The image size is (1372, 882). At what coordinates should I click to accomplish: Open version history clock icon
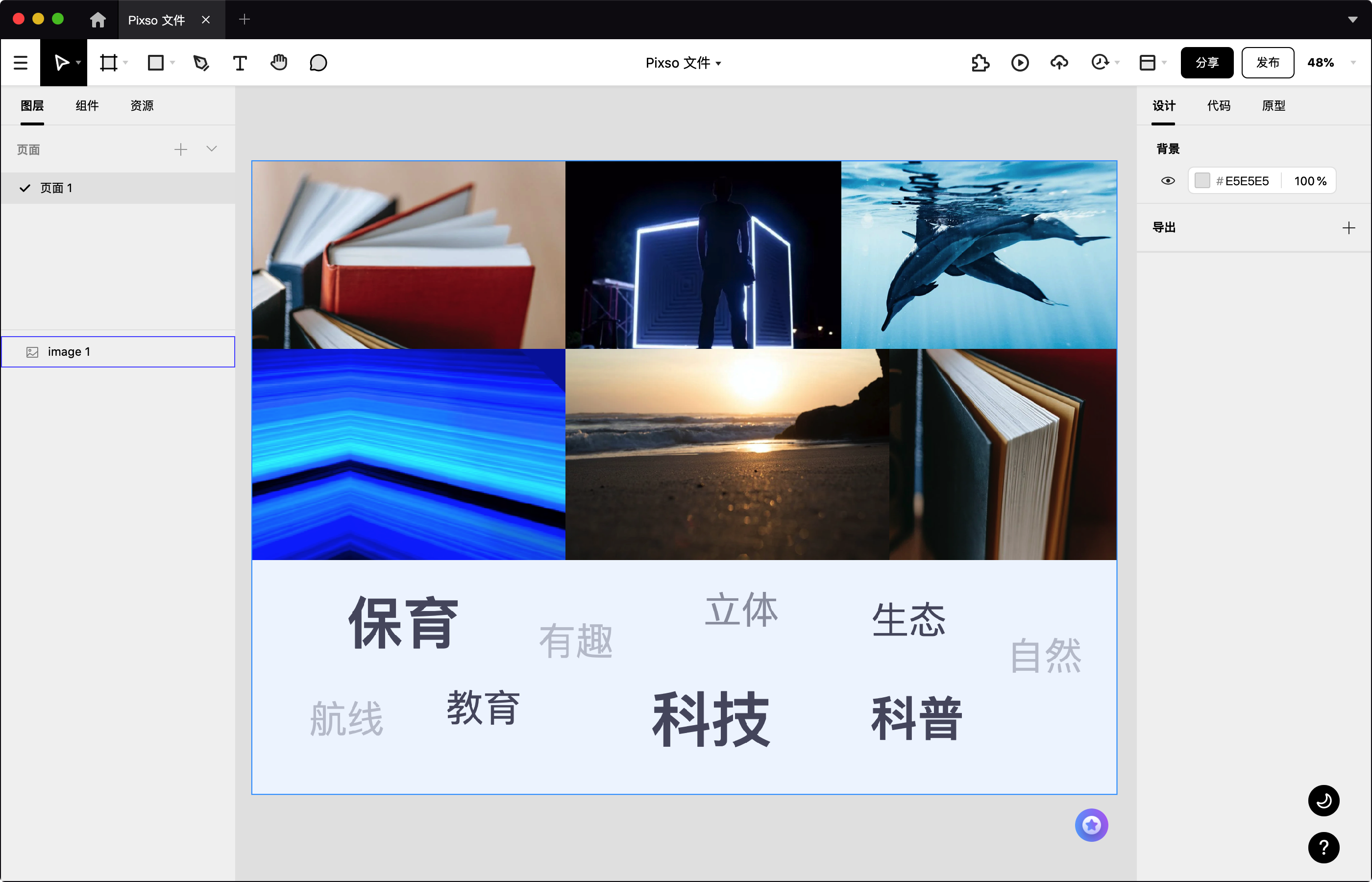(1100, 62)
